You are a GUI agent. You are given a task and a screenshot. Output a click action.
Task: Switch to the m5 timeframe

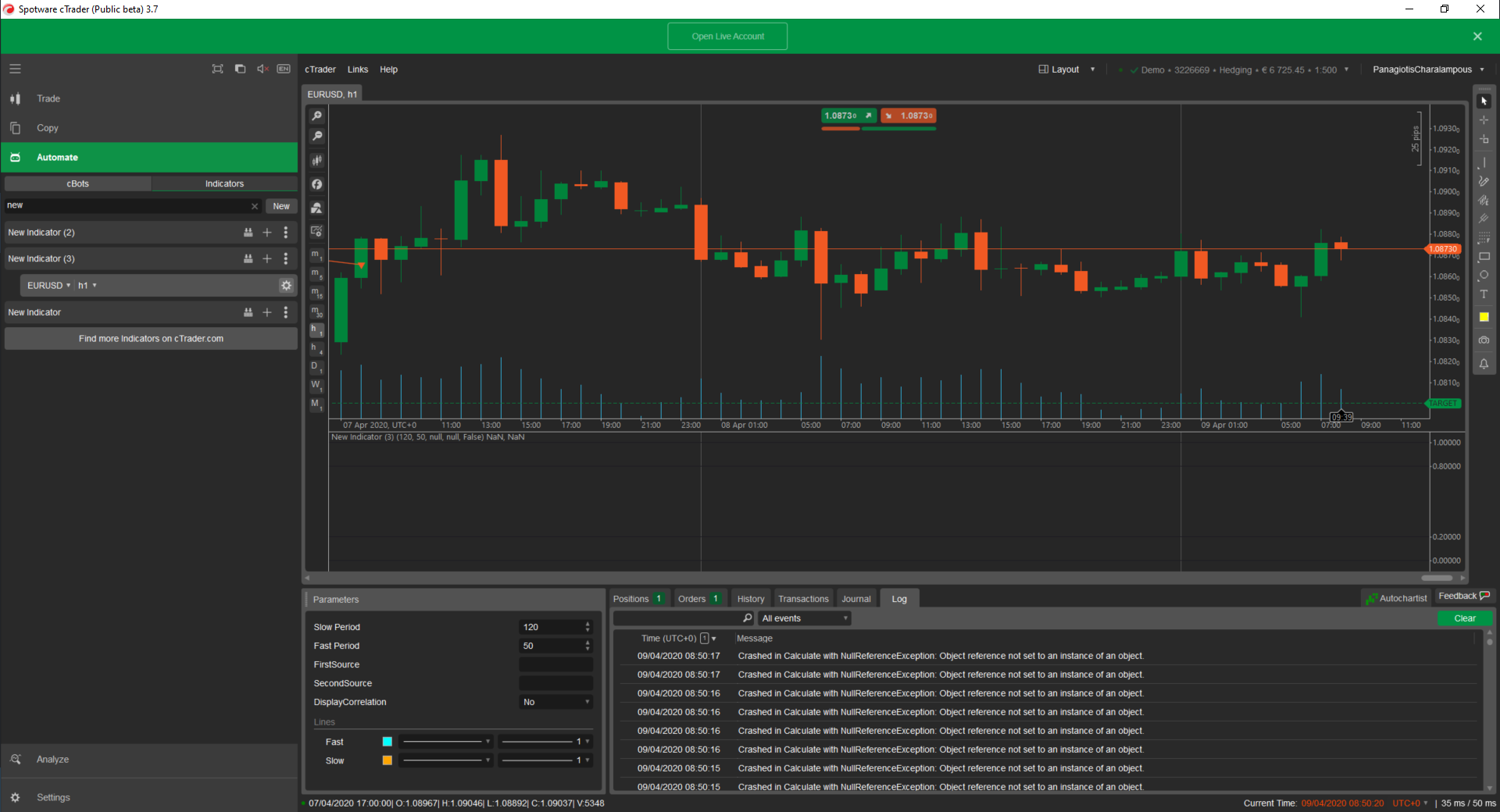tap(316, 274)
